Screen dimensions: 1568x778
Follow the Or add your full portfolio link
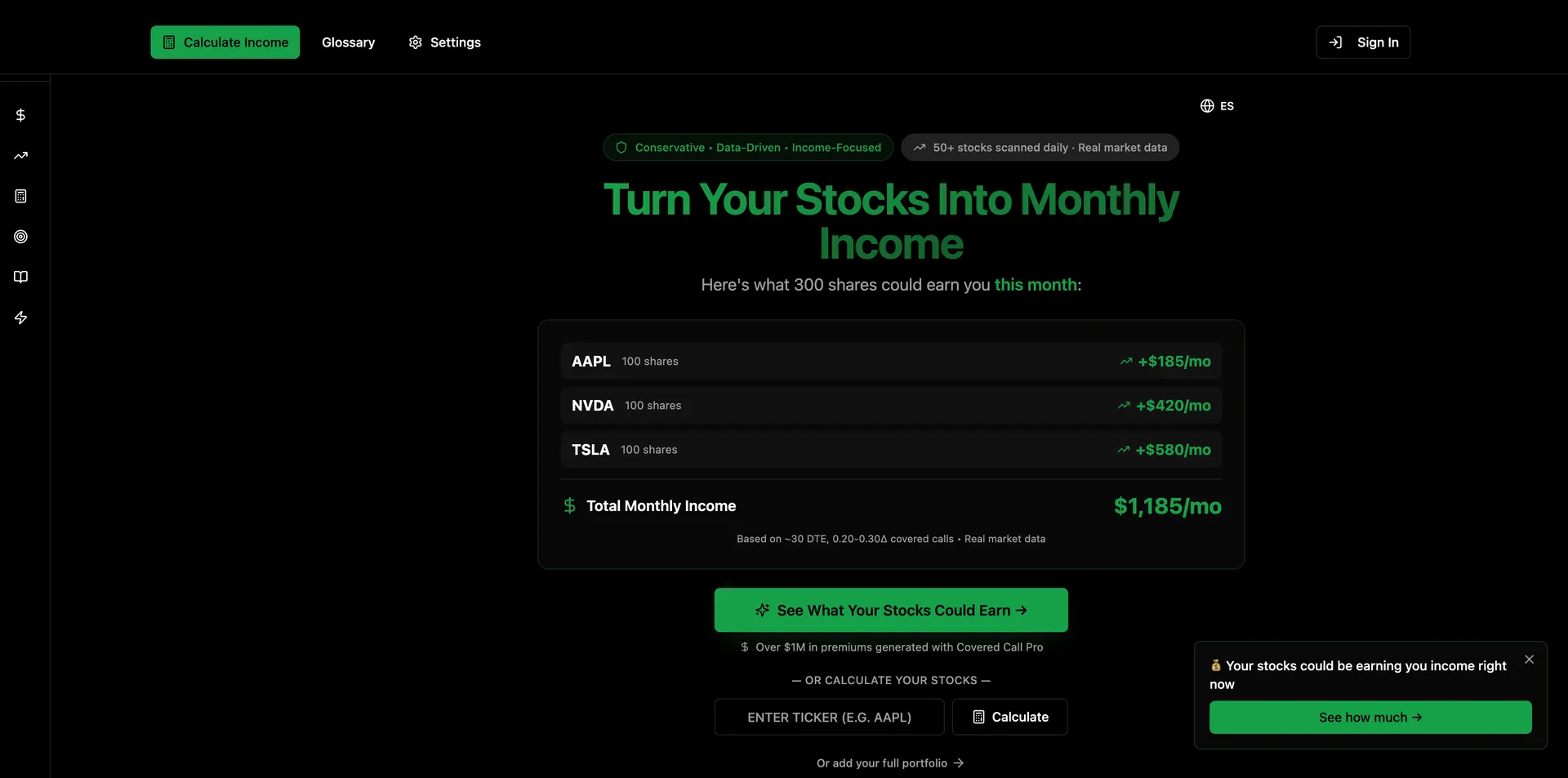(x=890, y=763)
